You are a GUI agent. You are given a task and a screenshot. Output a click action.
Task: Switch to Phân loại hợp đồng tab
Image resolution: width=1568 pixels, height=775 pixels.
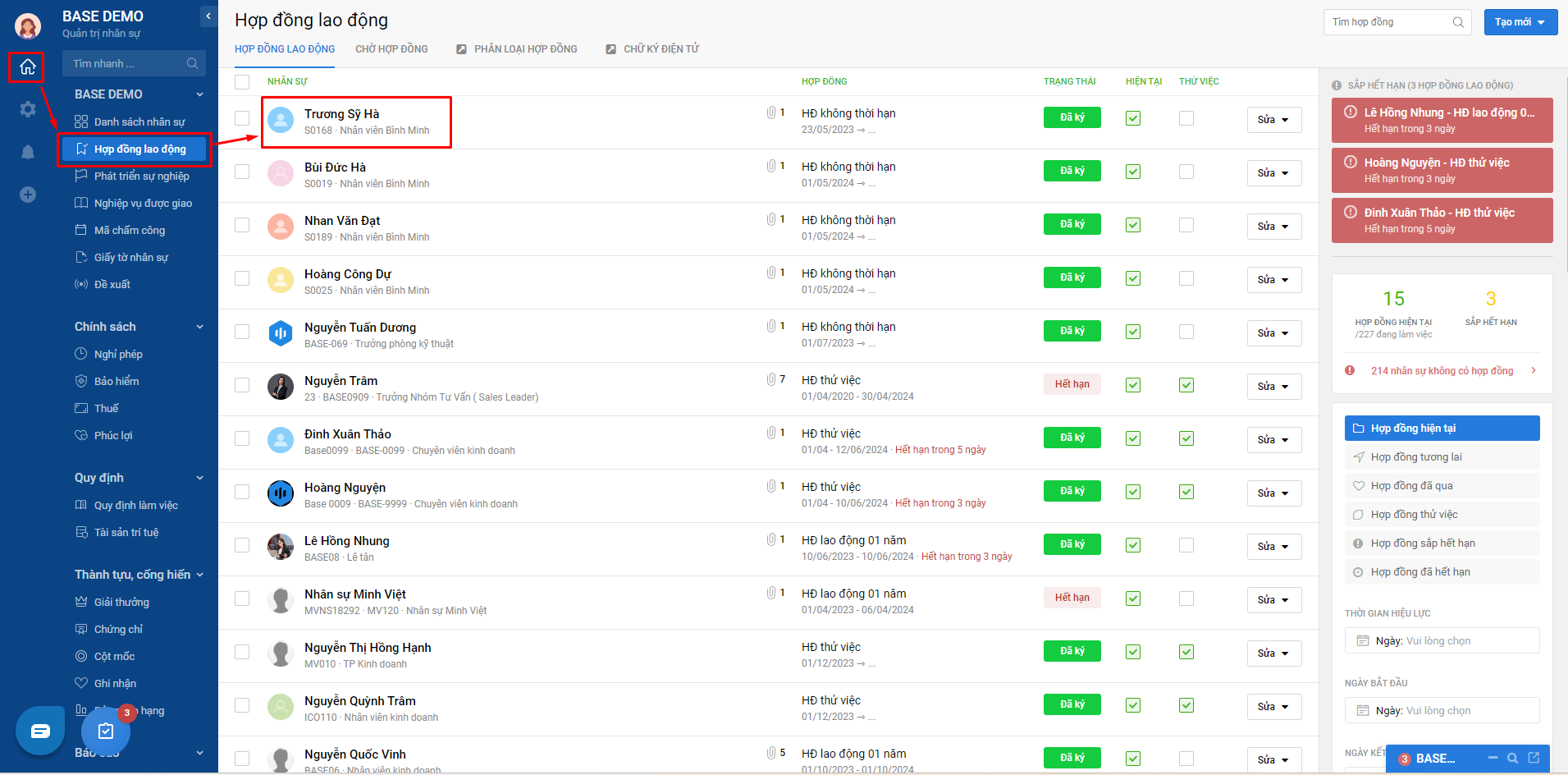[x=517, y=49]
